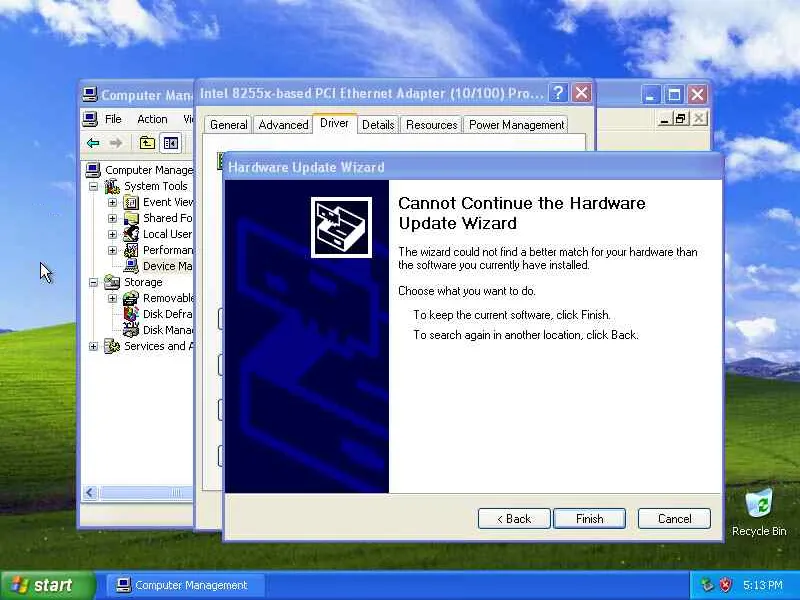This screenshot has width=800, height=600.
Task: Click Computer Management taskbar button
Action: 185,585
